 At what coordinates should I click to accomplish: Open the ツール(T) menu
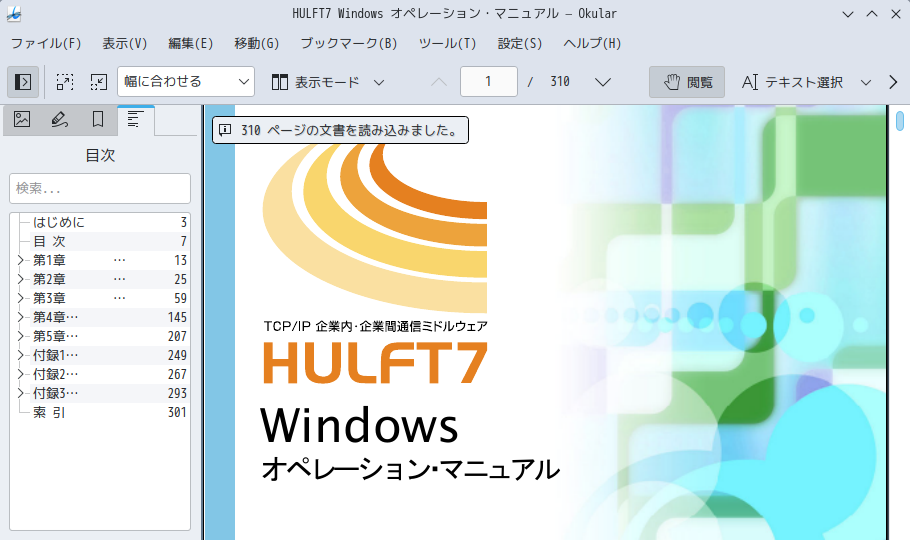point(447,44)
